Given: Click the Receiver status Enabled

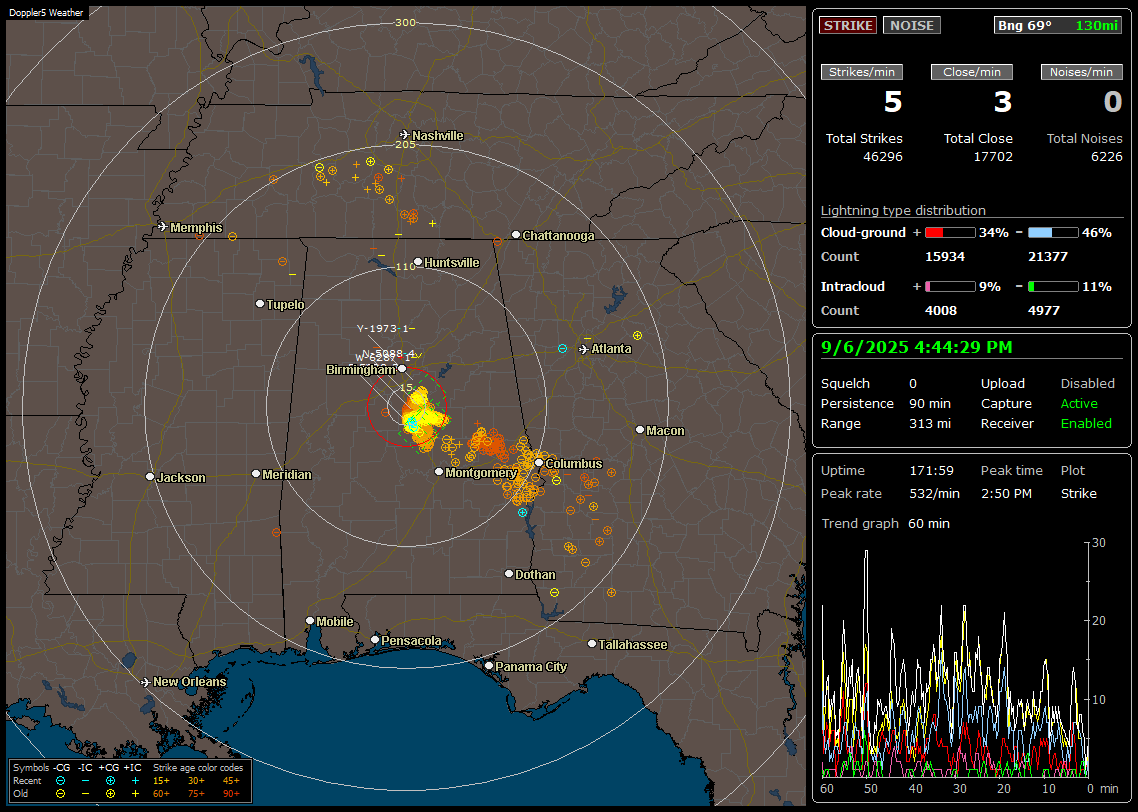Looking at the screenshot, I should [x=1086, y=424].
